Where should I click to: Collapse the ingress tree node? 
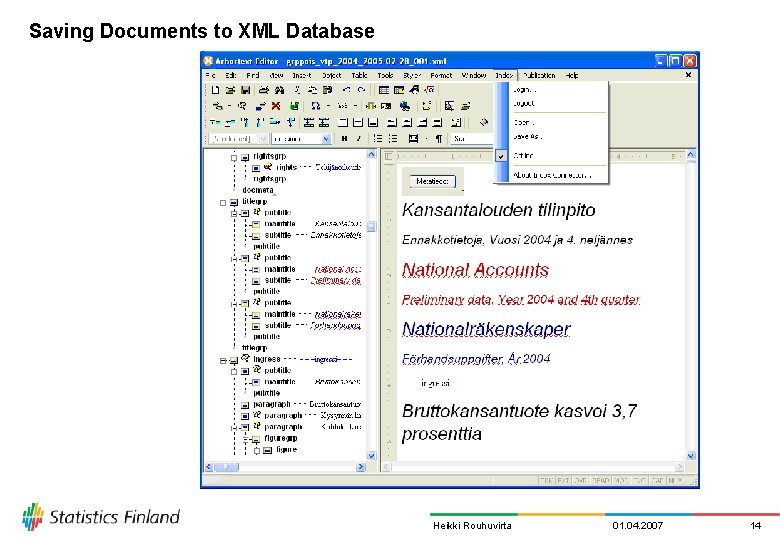[223, 360]
